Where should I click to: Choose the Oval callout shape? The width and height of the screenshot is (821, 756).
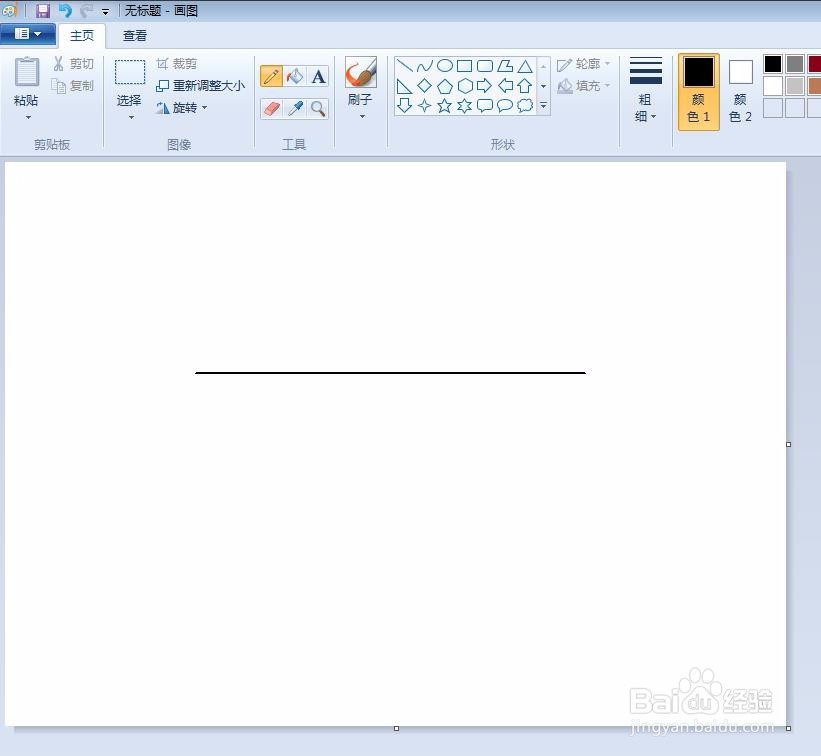tap(505, 106)
